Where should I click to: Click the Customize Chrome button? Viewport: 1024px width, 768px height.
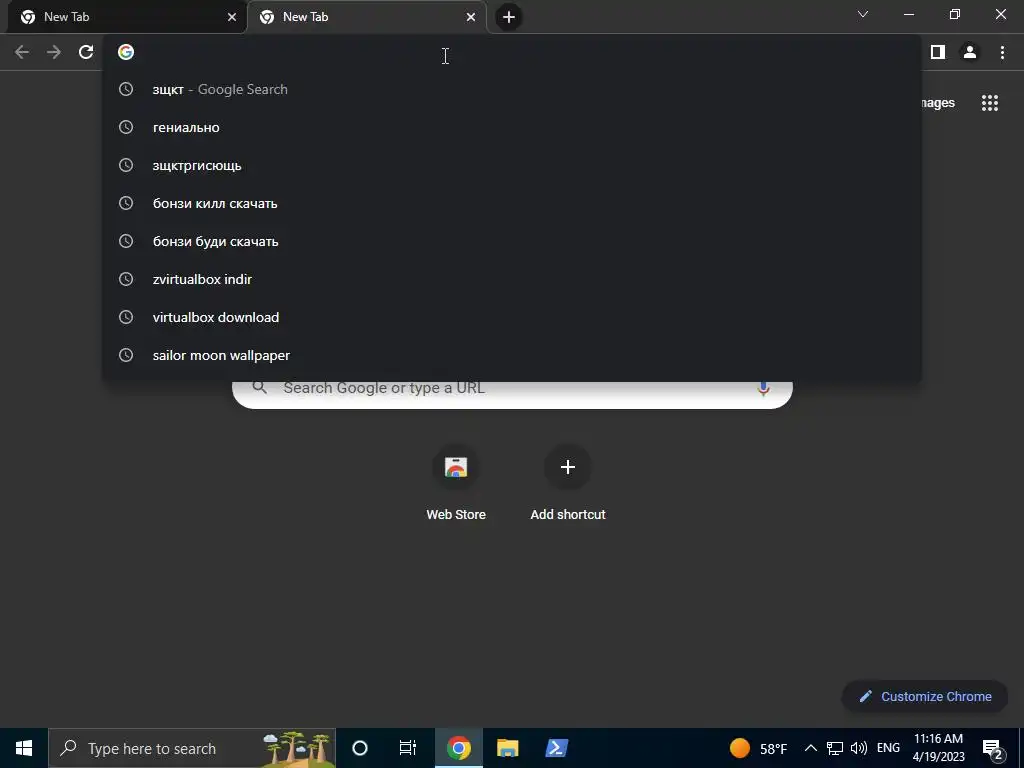[x=925, y=696]
